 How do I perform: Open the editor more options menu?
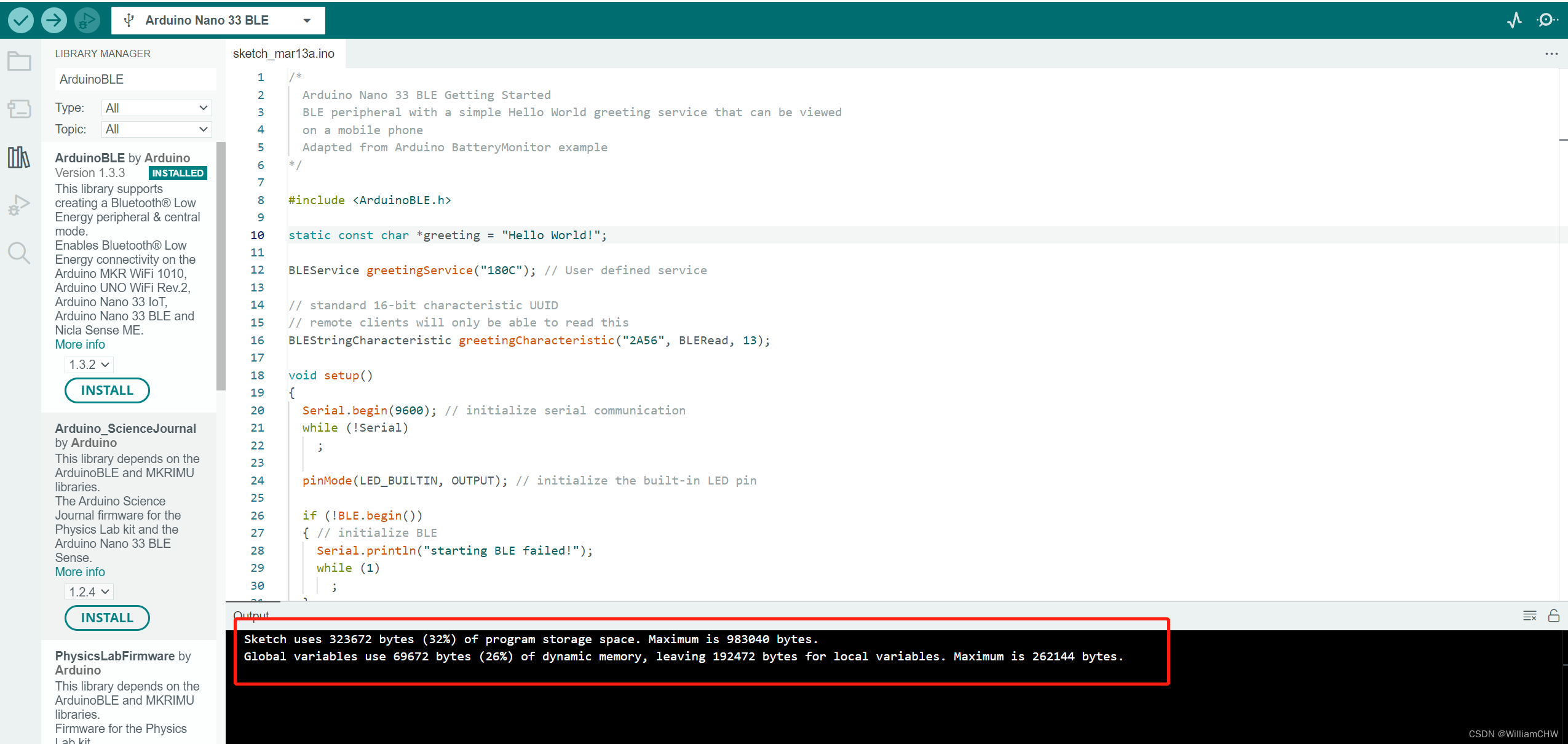tap(1552, 53)
